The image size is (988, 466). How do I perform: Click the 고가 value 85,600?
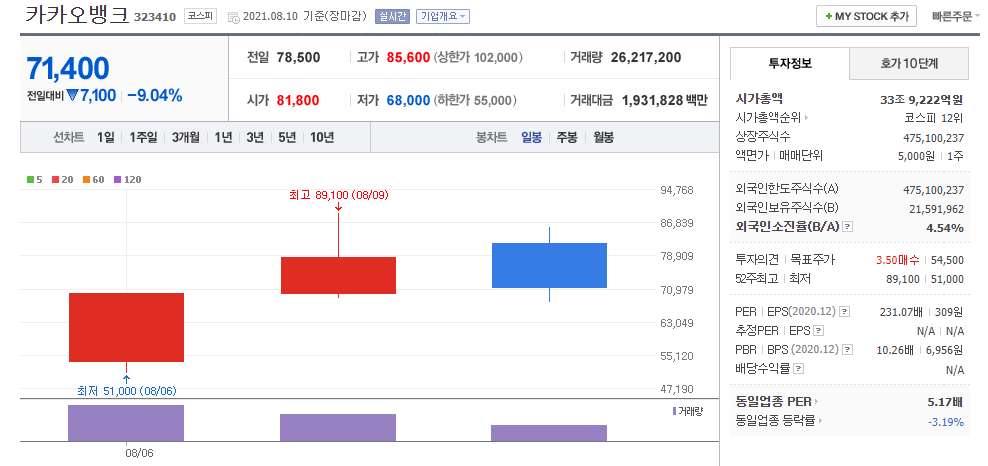pyautogui.click(x=408, y=57)
